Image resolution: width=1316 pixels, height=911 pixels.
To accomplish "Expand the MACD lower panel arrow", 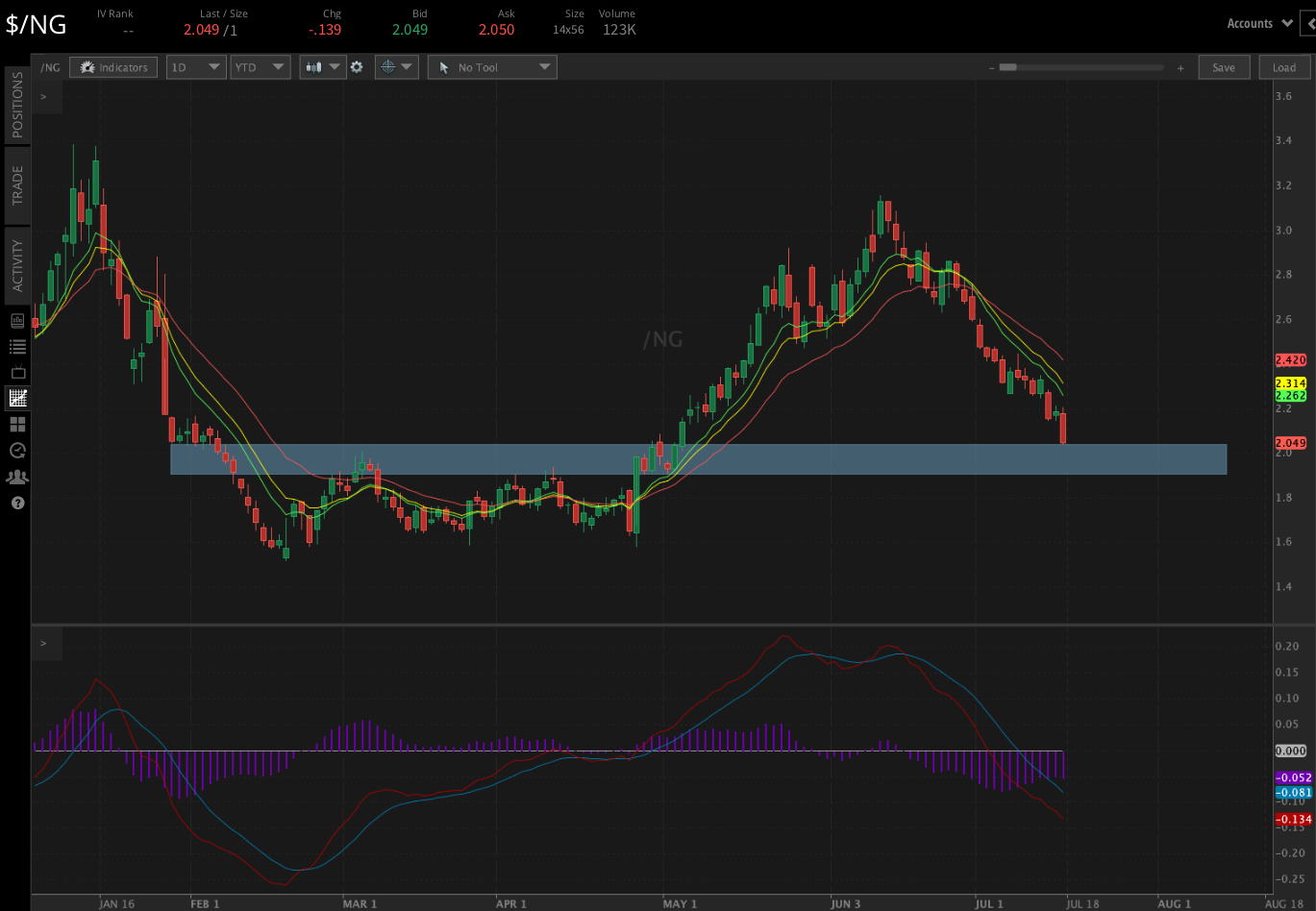I will click(x=43, y=643).
